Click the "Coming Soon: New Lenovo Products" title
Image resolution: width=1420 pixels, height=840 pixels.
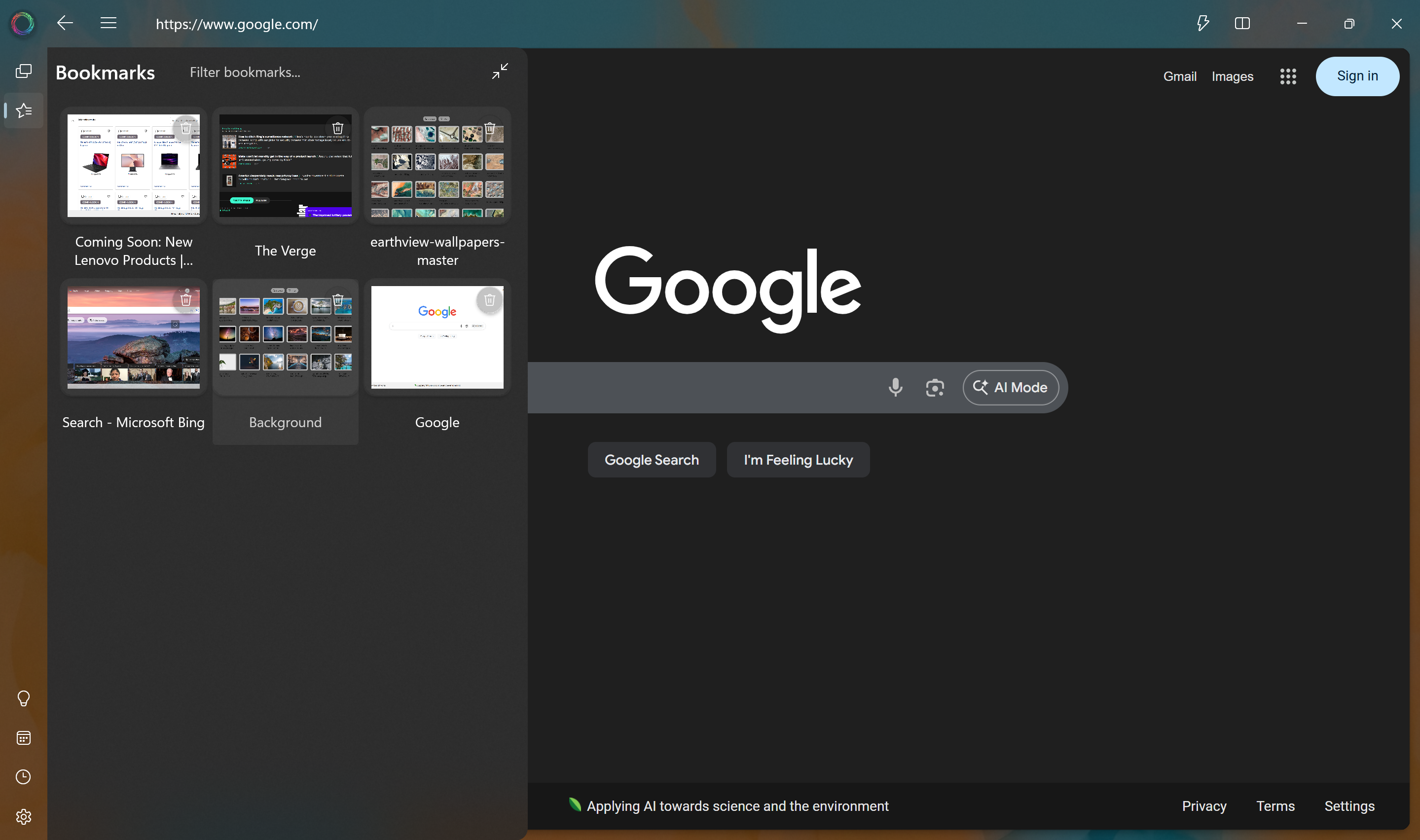(134, 251)
